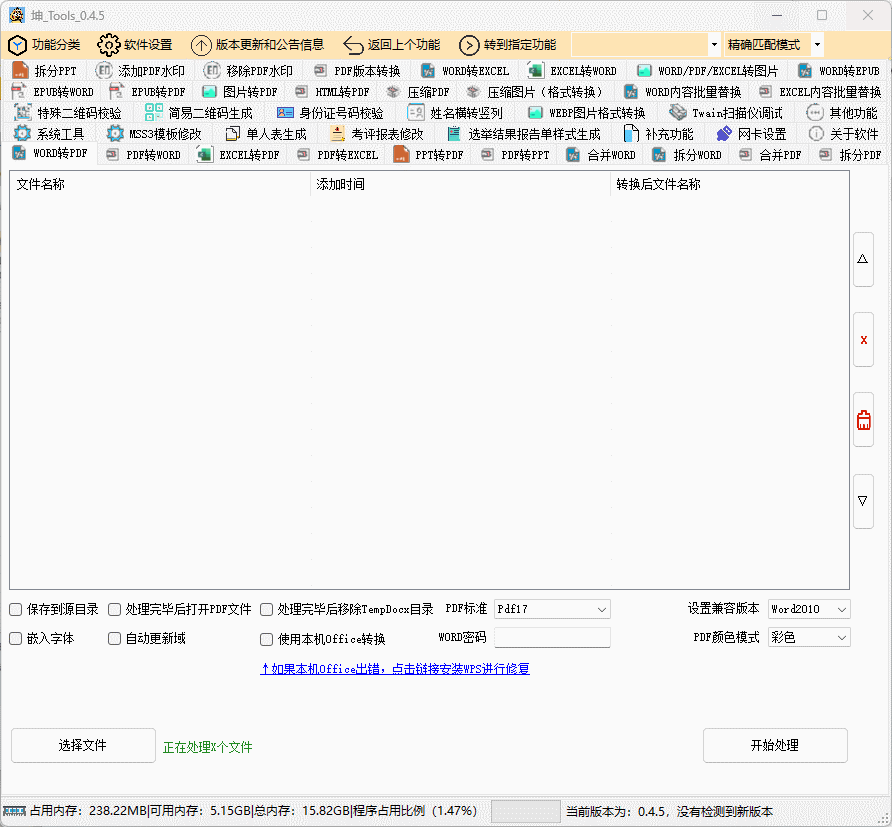Click the 返回上个功能 back arrow icon
892x827 pixels.
pyautogui.click(x=353, y=46)
